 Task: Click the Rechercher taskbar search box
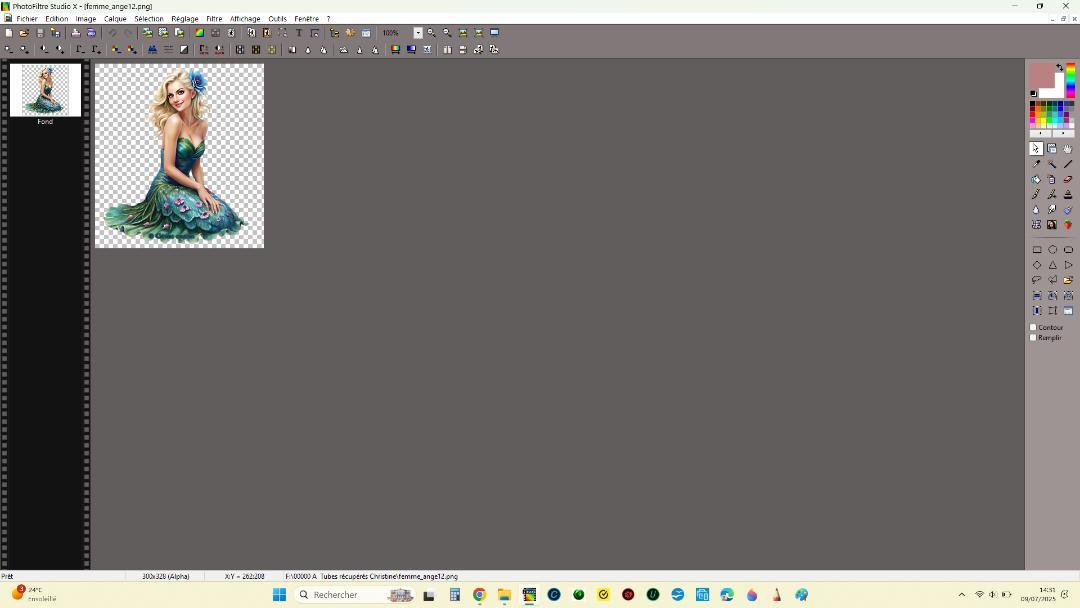(x=356, y=595)
